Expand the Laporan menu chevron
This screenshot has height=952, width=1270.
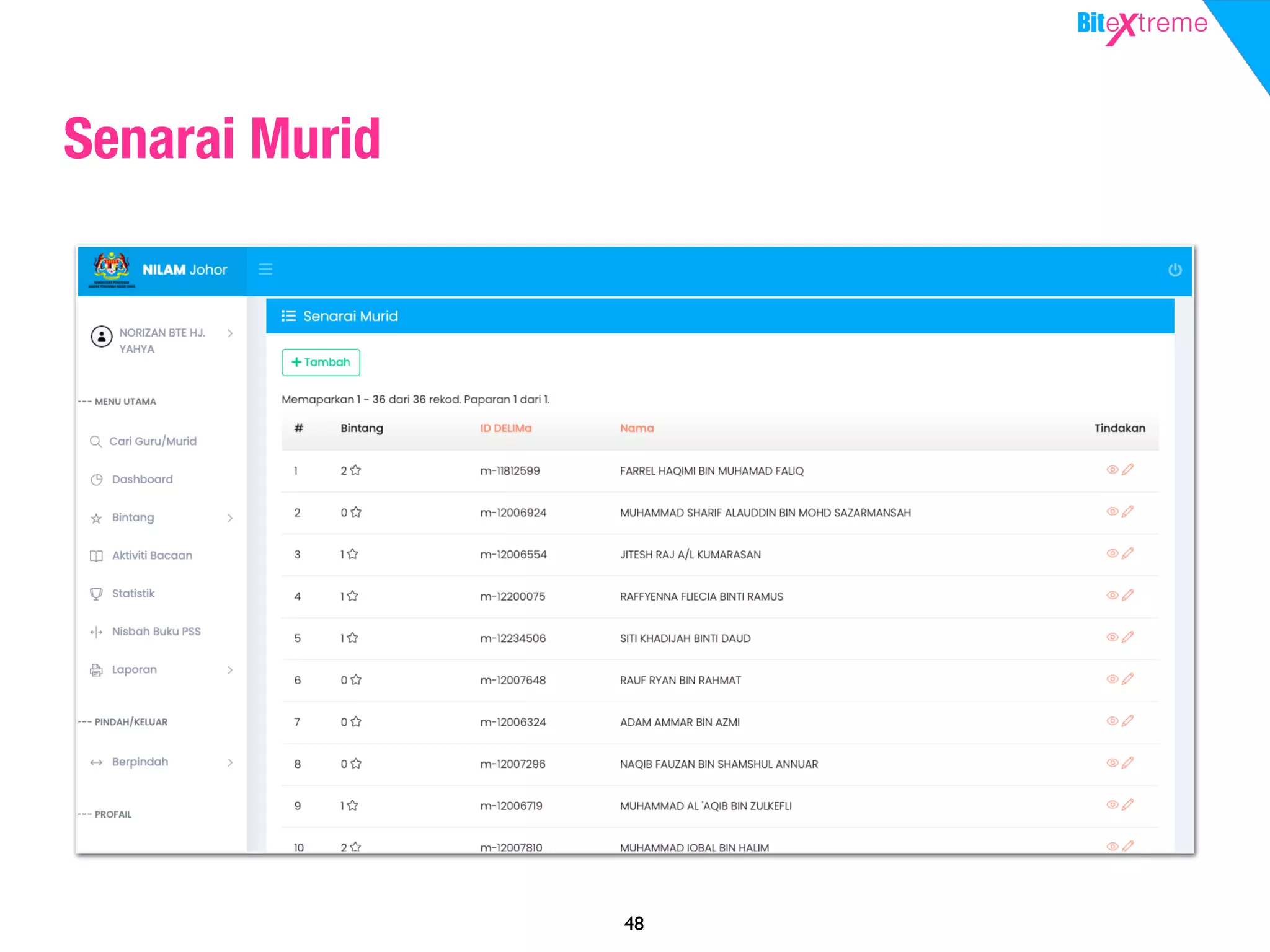tap(230, 670)
